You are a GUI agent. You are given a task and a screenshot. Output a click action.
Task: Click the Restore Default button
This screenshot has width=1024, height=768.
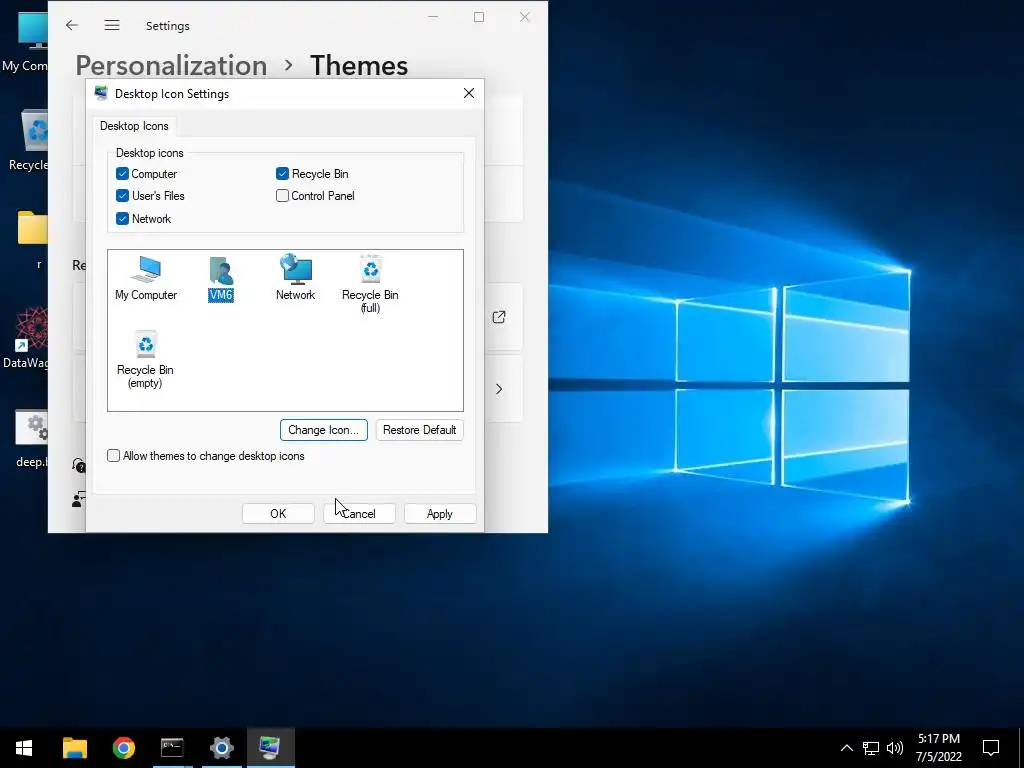tap(419, 430)
